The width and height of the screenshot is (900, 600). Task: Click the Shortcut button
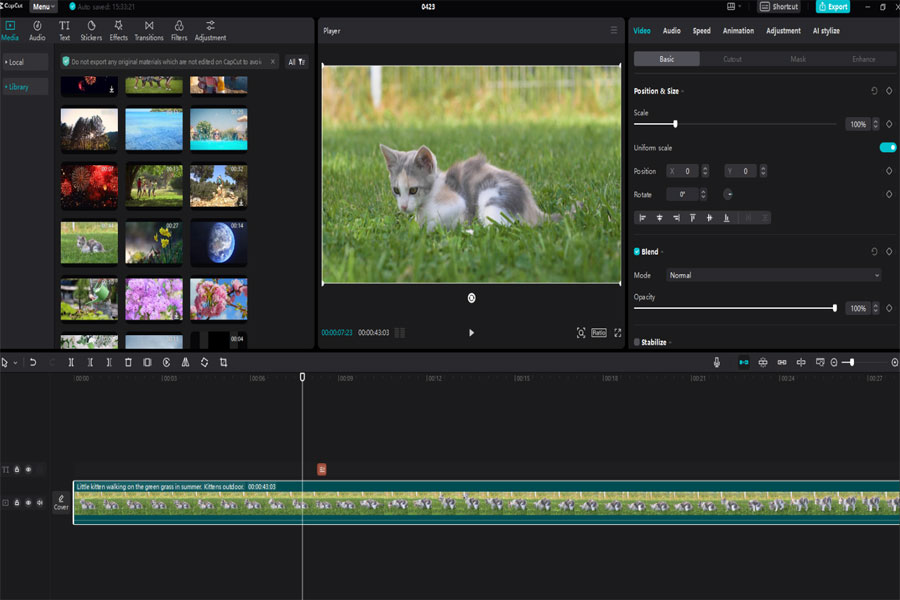tap(779, 6)
